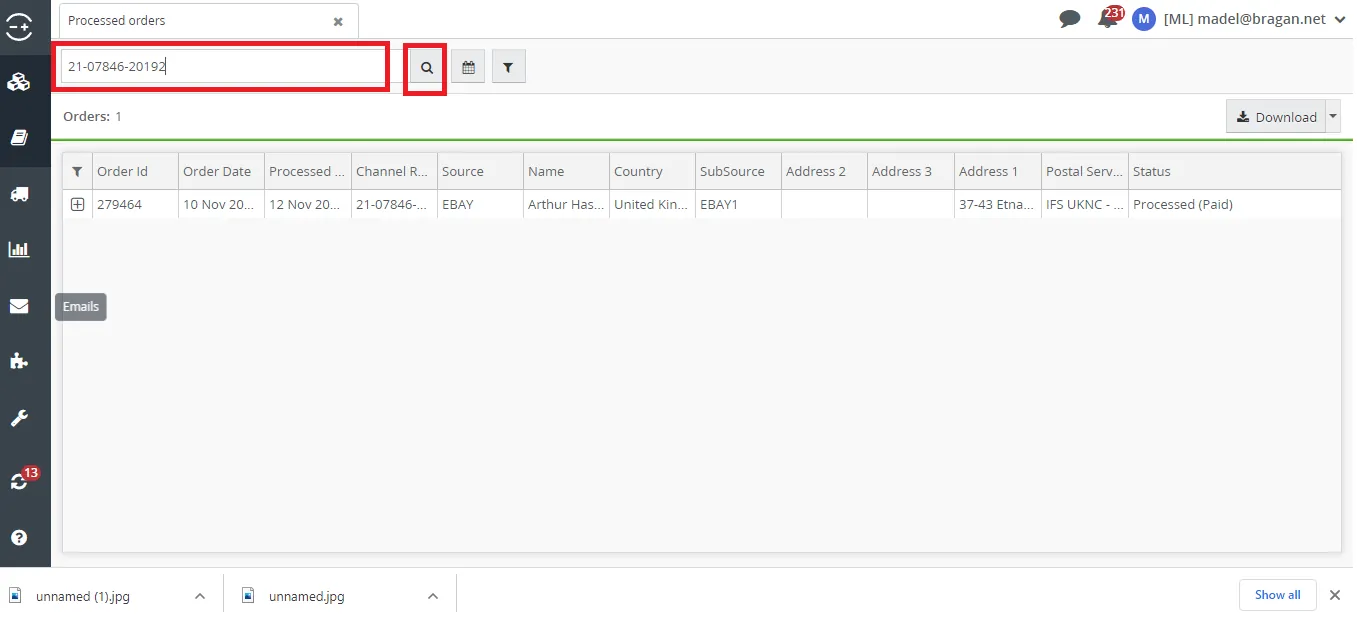
Task: Sort by the SubSource column header
Action: point(738,171)
